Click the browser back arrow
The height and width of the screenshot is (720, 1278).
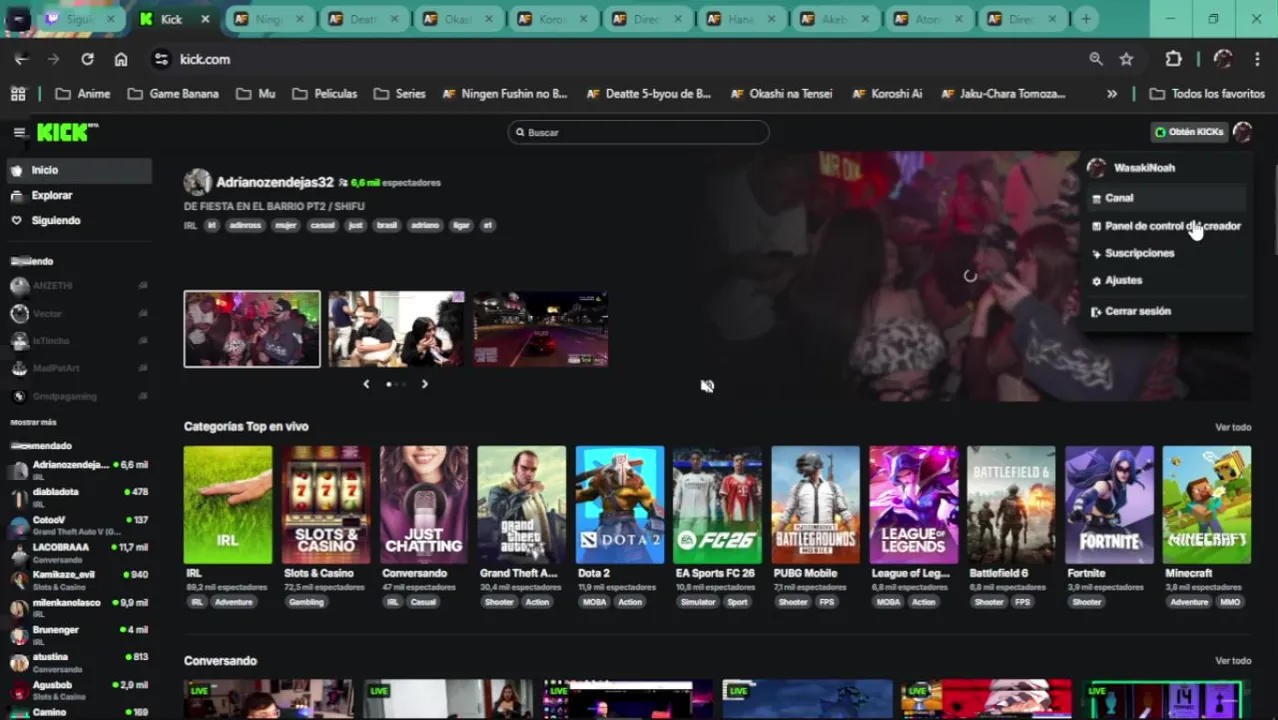21,59
